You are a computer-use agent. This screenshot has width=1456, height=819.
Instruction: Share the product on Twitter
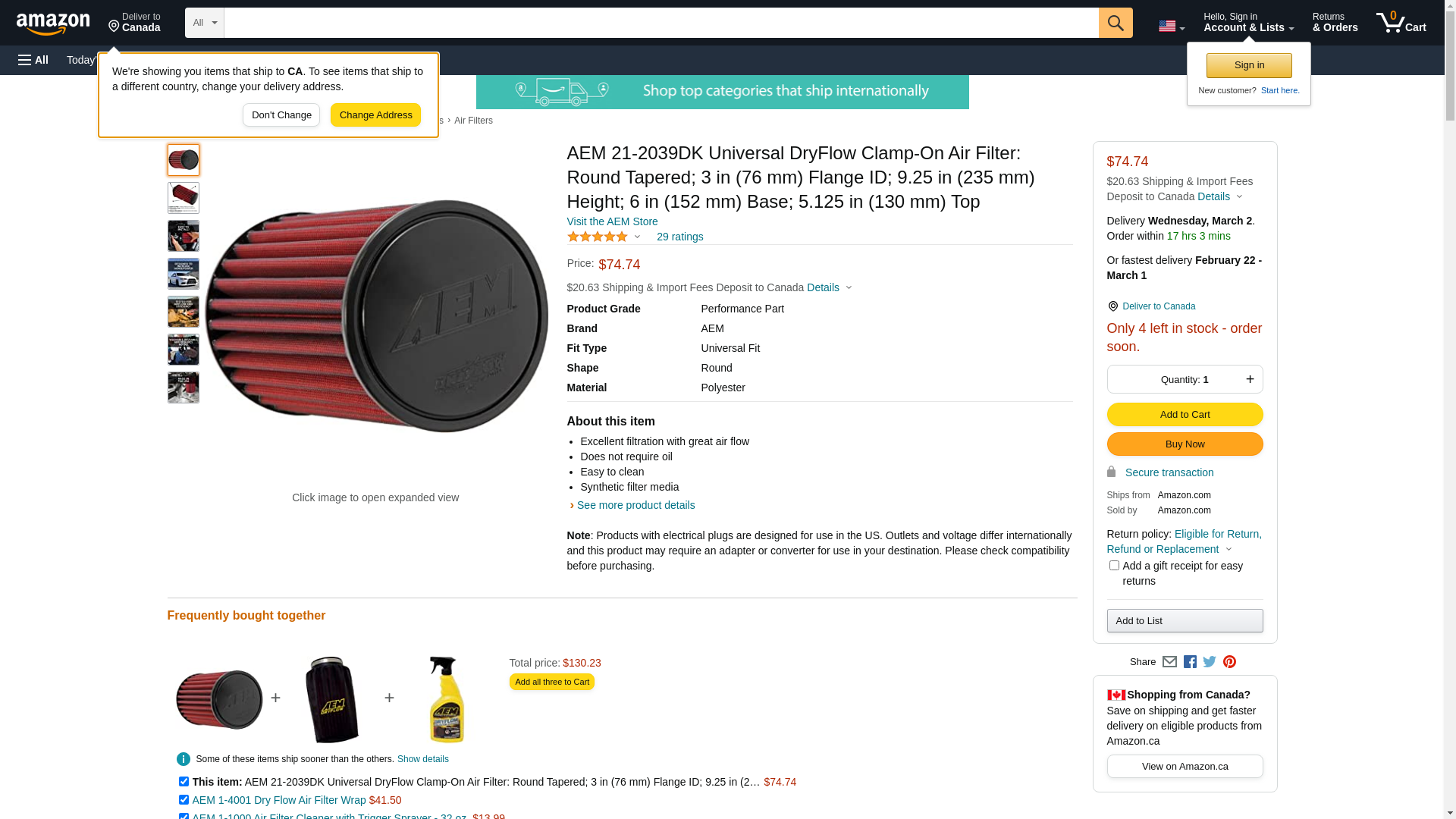pos(1210,662)
